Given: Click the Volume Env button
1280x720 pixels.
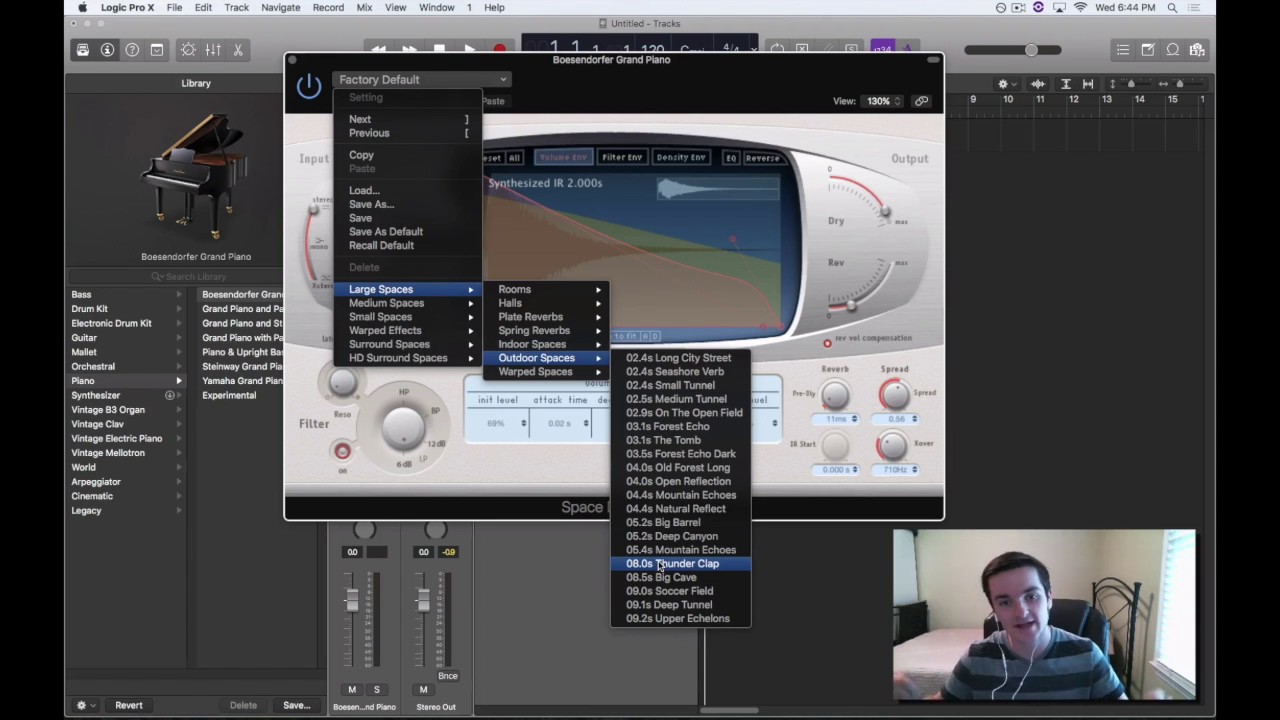Looking at the screenshot, I should click(x=562, y=158).
